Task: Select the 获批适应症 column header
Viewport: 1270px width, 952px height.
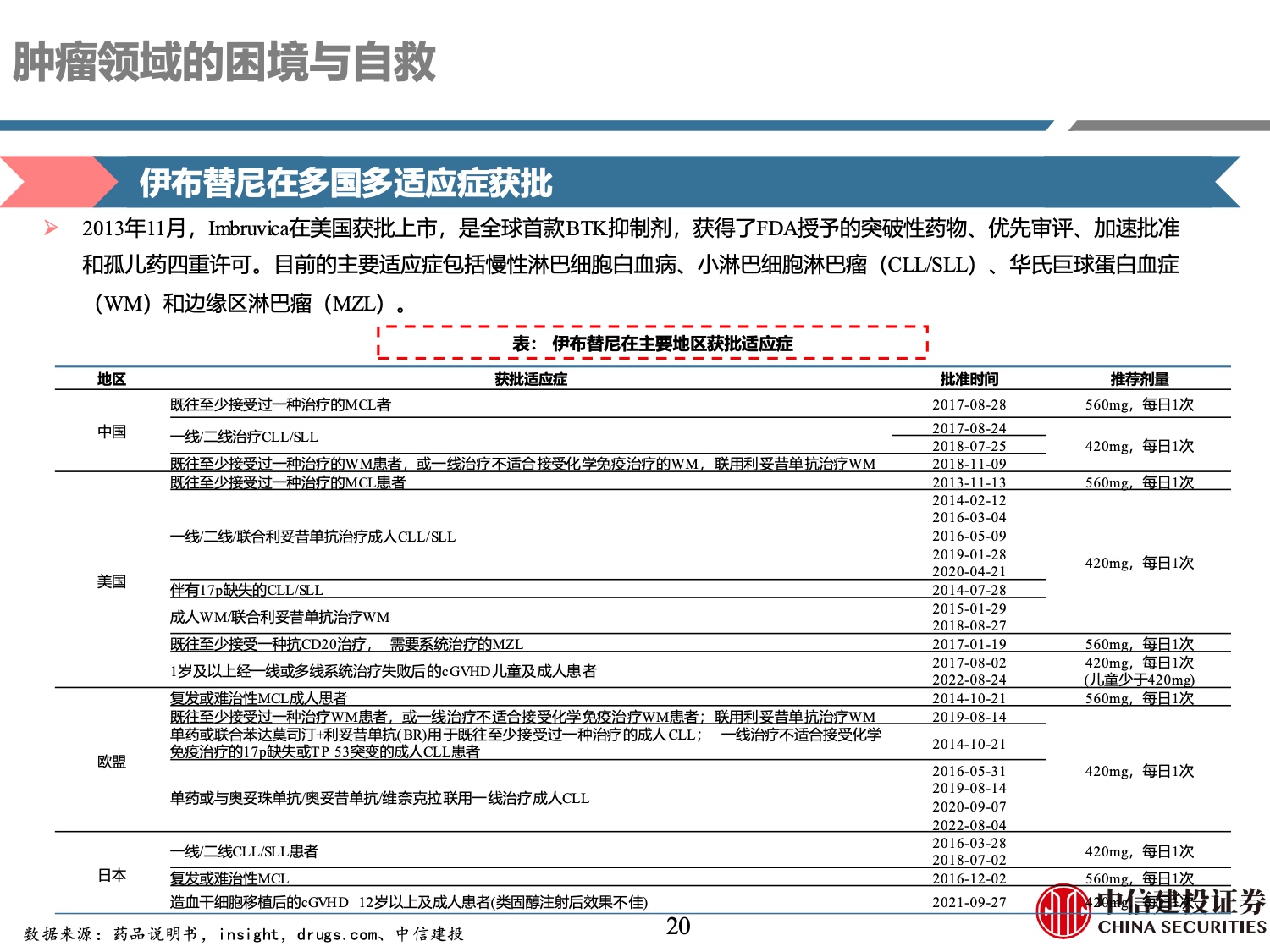Action: [531, 379]
